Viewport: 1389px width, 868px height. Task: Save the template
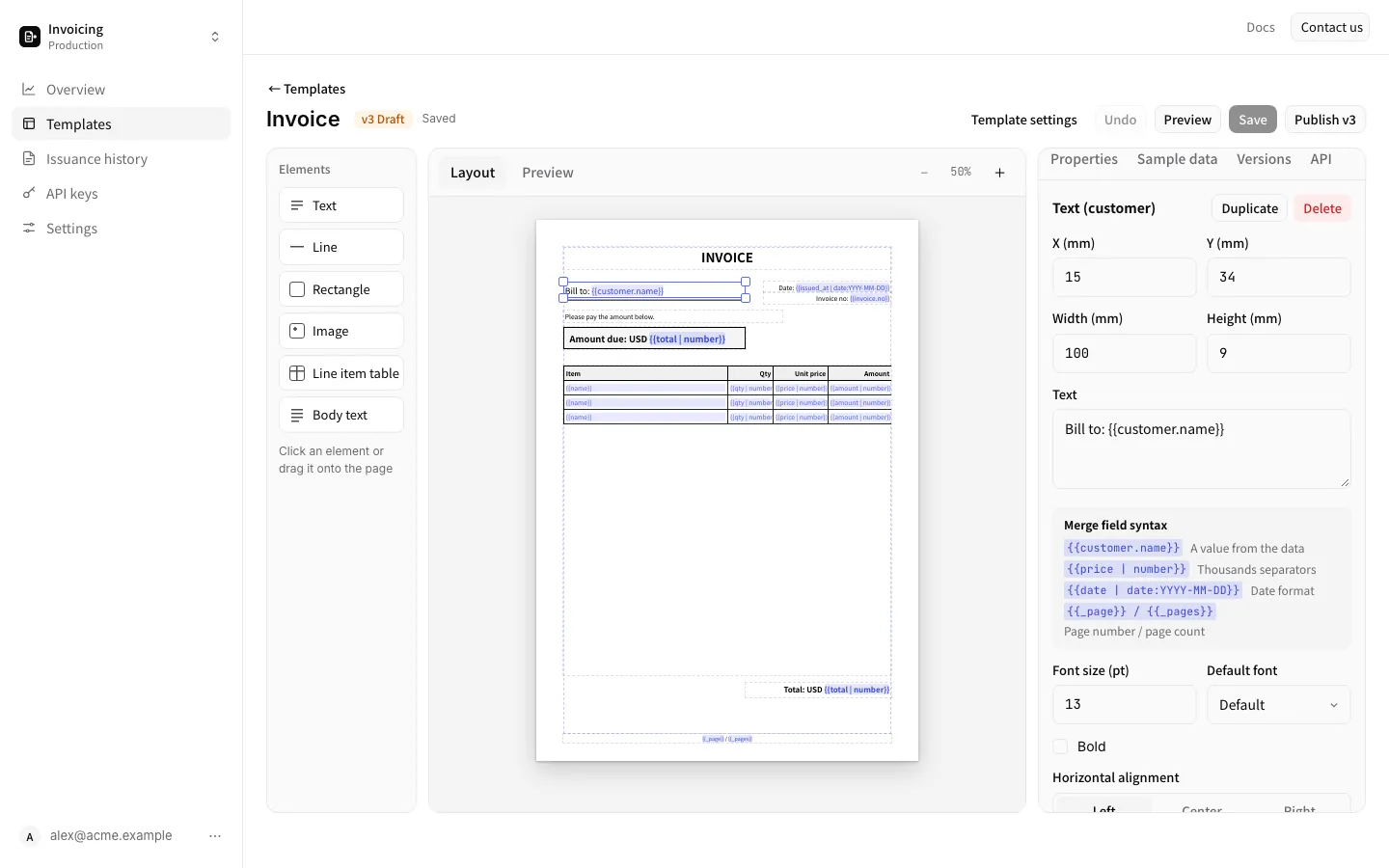pyautogui.click(x=1253, y=120)
